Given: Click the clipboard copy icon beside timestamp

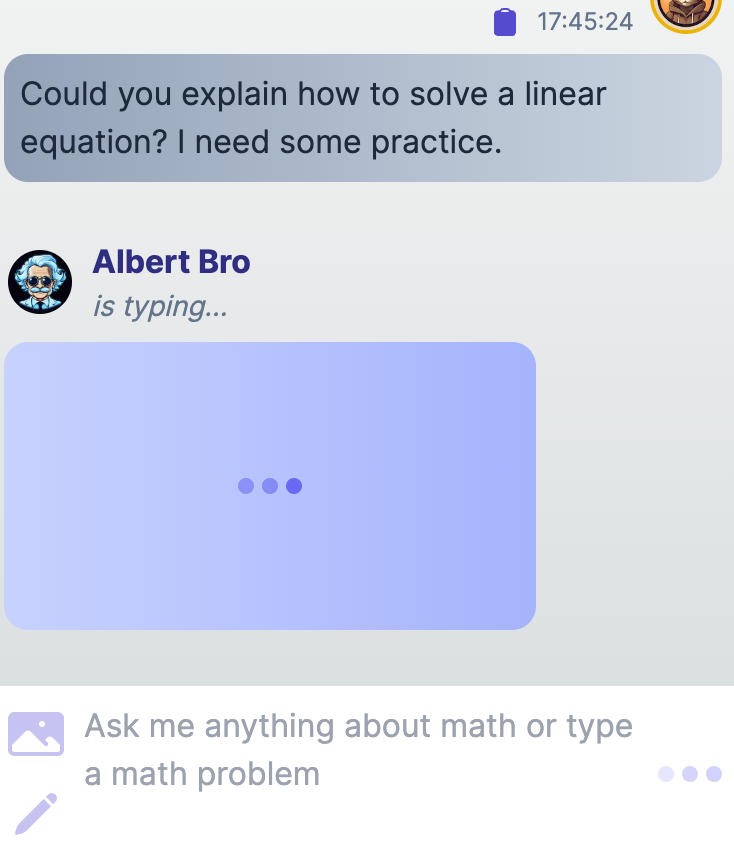Looking at the screenshot, I should tap(505, 21).
